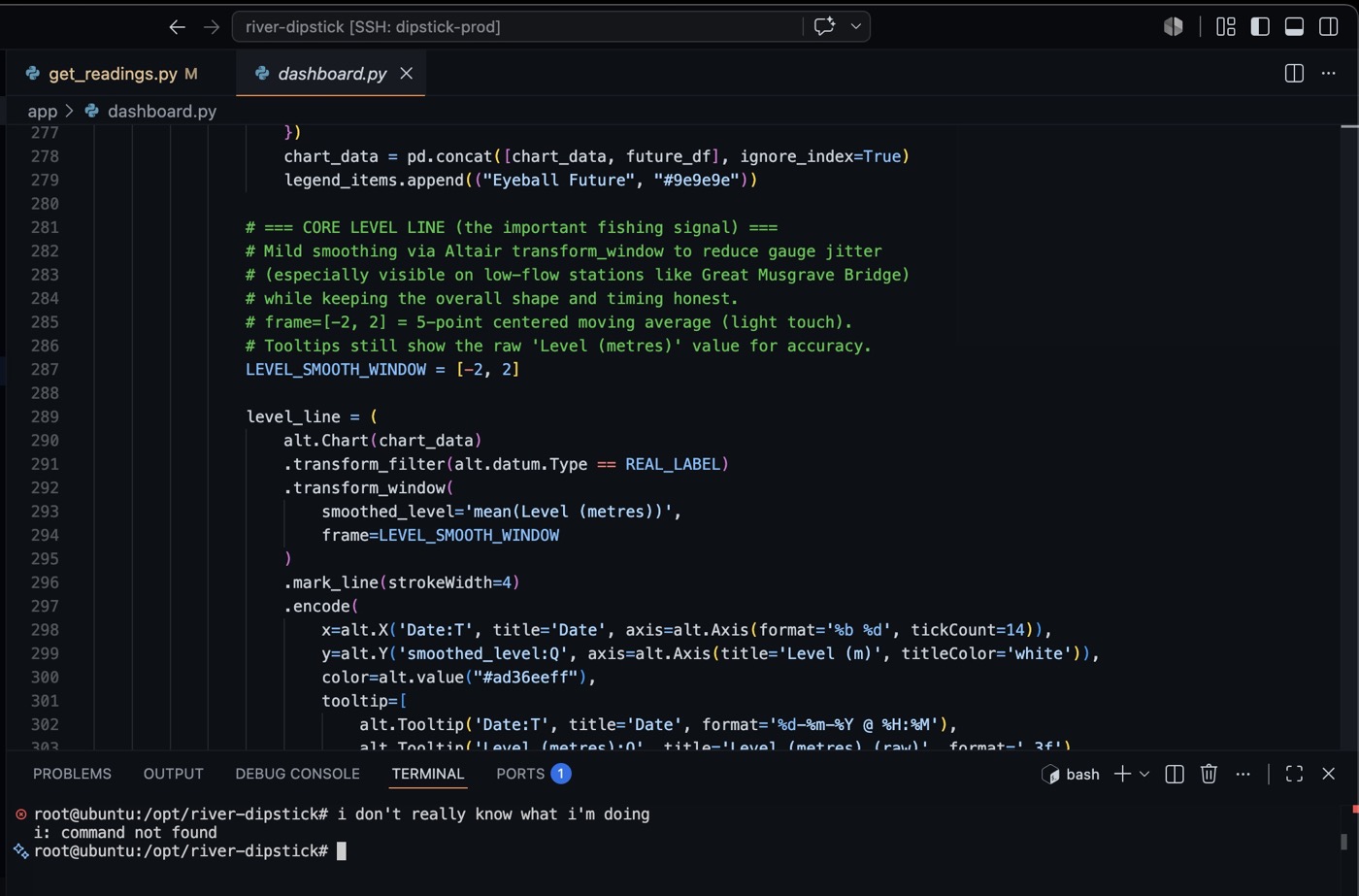Click the CORE LEVEL LINE comment
Image resolution: width=1359 pixels, height=896 pixels.
(x=512, y=227)
